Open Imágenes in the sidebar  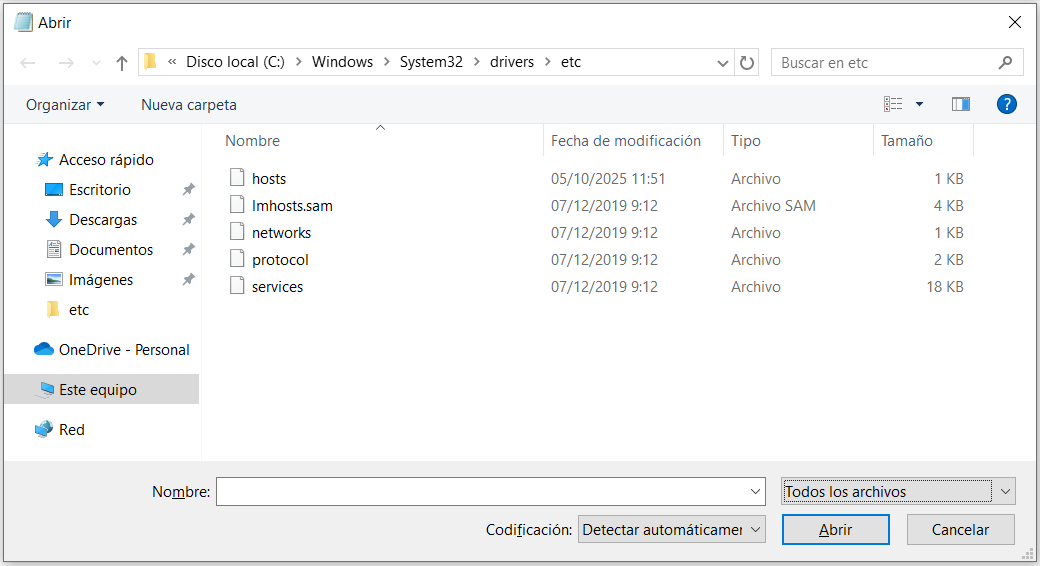[x=101, y=279]
